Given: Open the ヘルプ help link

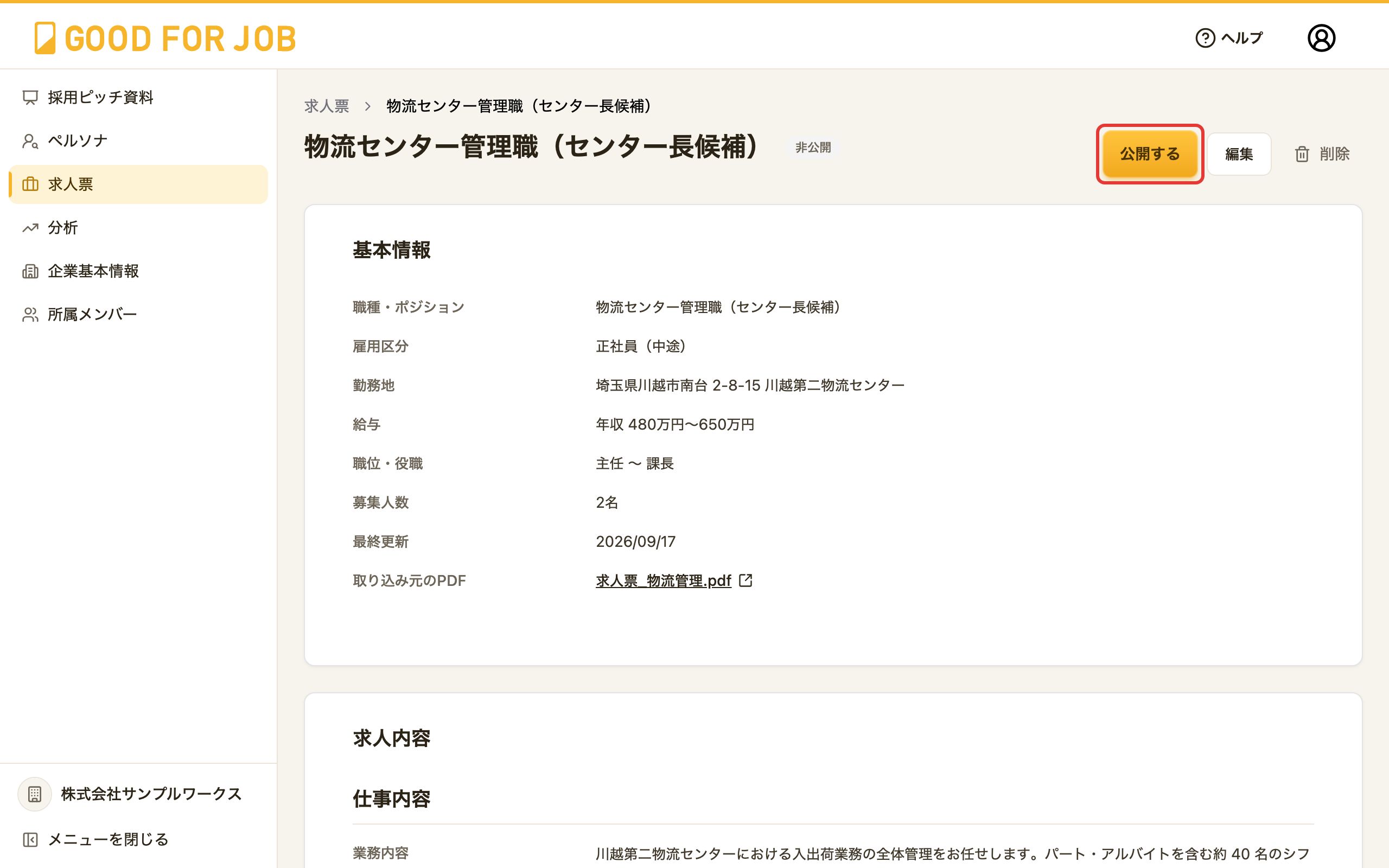Looking at the screenshot, I should [1229, 38].
